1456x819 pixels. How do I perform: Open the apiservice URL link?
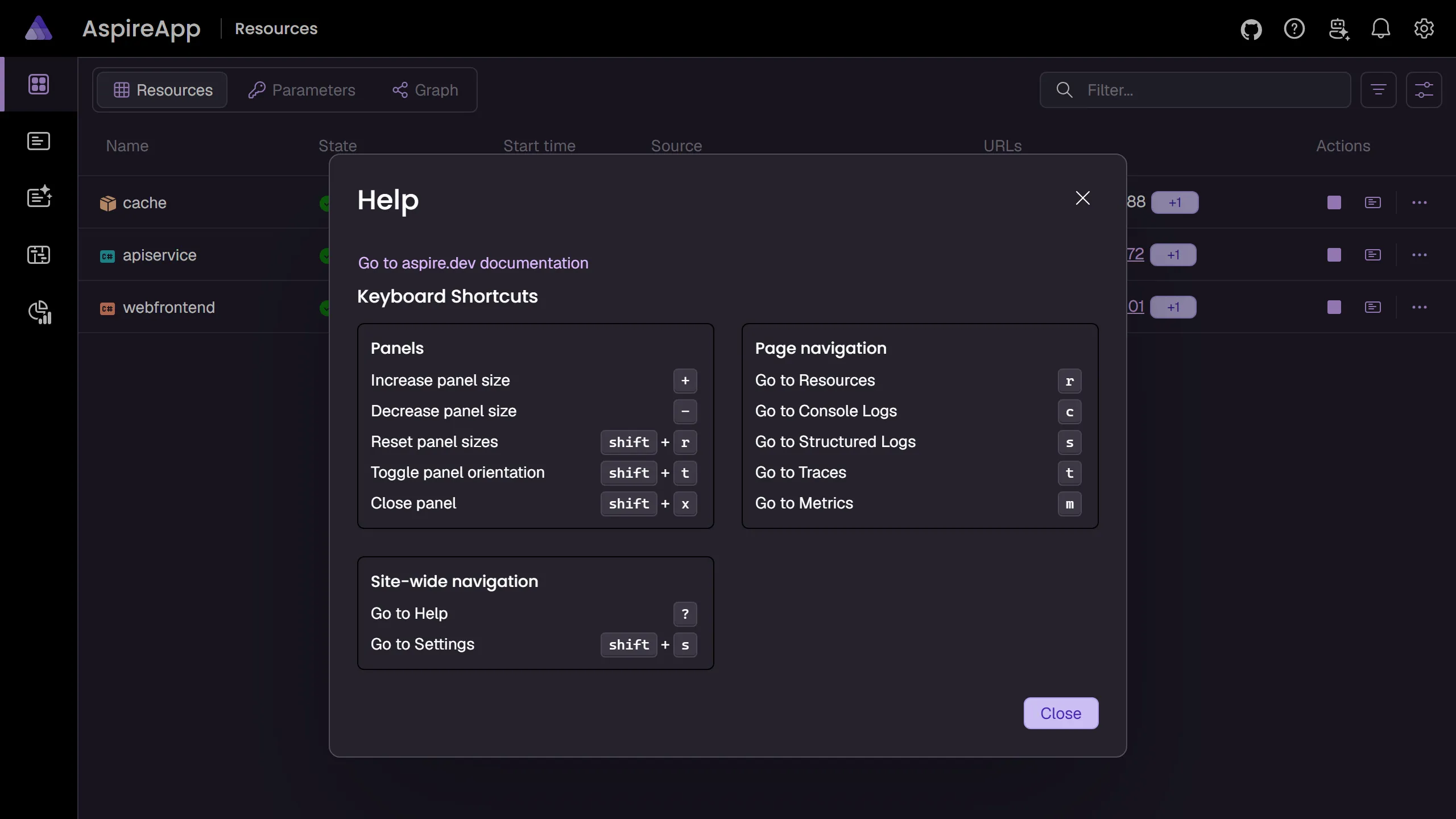point(1136,254)
